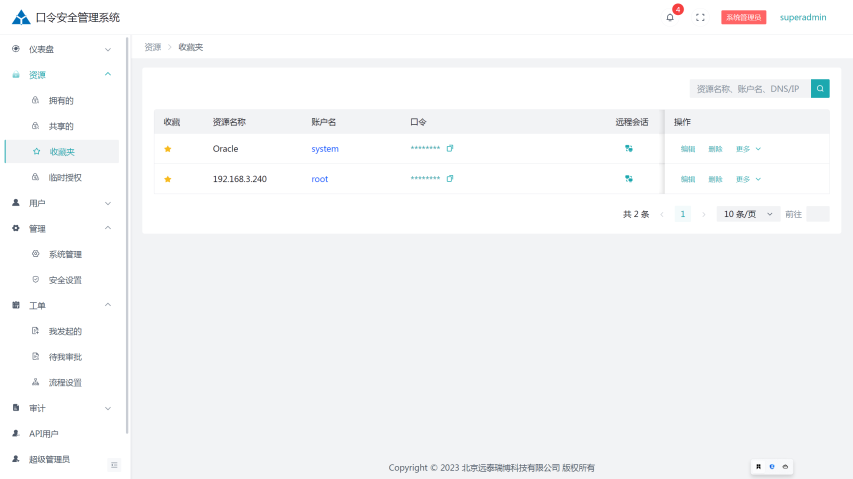Screen dimensions: 853x479
Task: Copy the password for 192.168.3.240 row
Action: click(450, 179)
